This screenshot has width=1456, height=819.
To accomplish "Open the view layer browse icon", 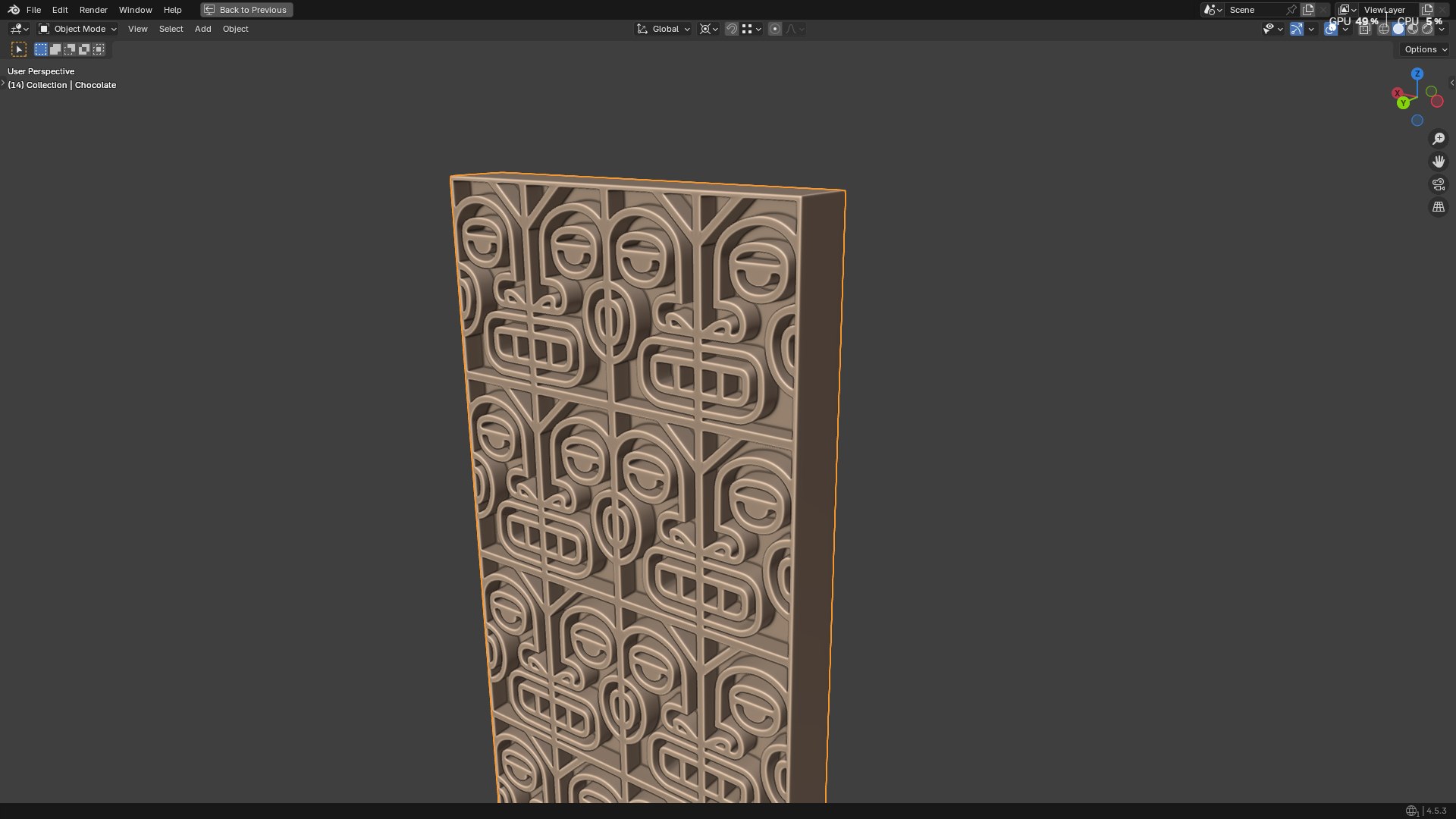I will pyautogui.click(x=1348, y=10).
